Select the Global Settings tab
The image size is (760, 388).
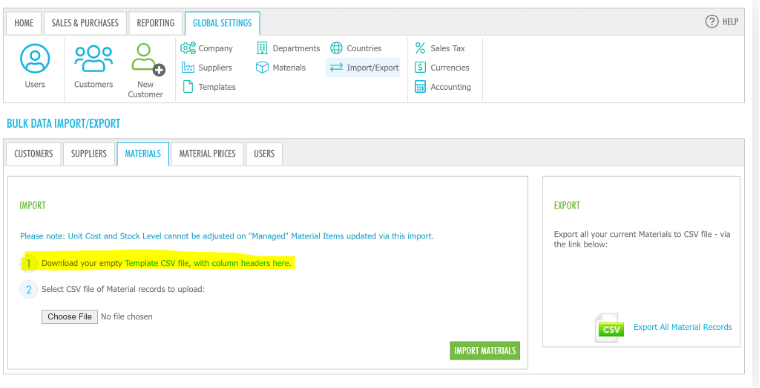222,23
